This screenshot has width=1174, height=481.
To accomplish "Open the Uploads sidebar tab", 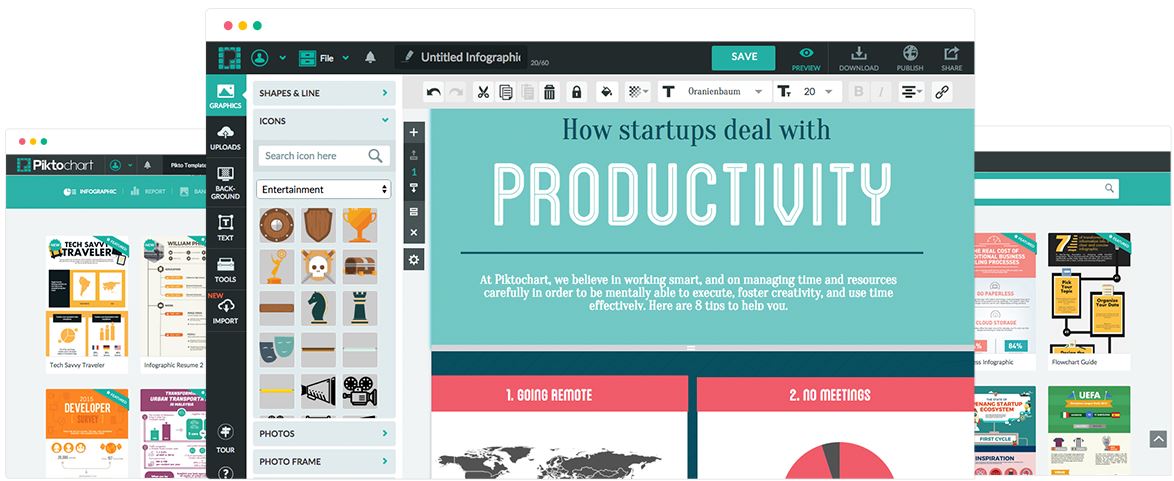I will (225, 138).
